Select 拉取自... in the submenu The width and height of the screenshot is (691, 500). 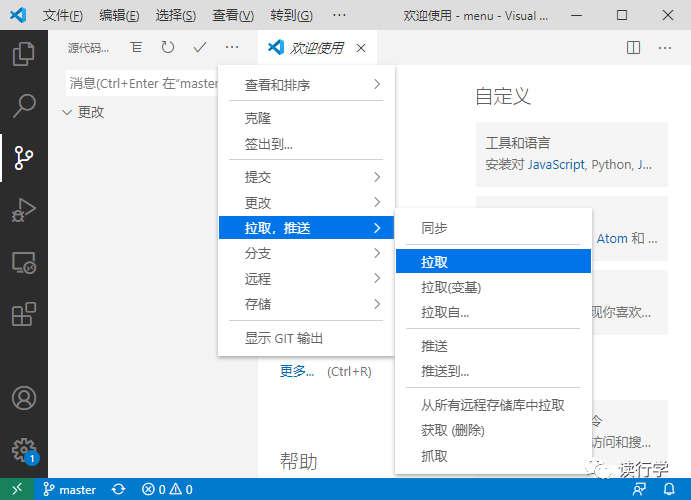tap(494, 312)
